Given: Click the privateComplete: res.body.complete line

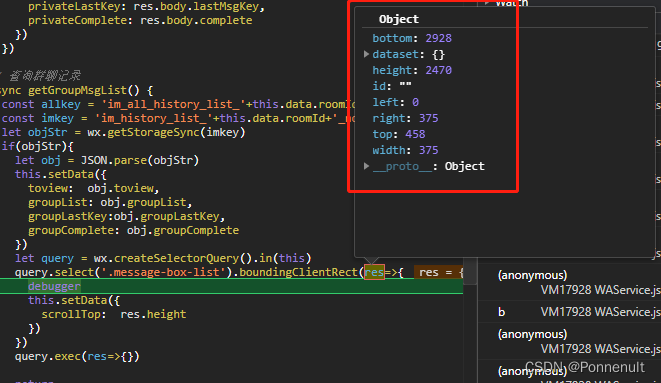Looking at the screenshot, I should coord(140,20).
